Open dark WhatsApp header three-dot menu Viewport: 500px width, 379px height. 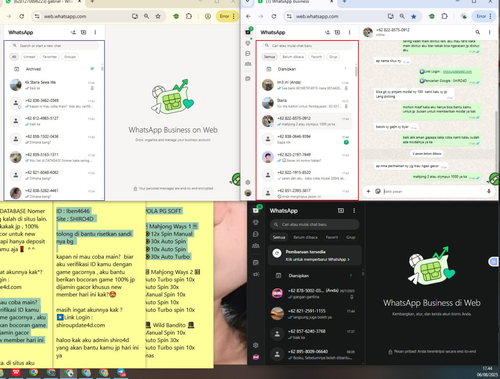click(354, 211)
